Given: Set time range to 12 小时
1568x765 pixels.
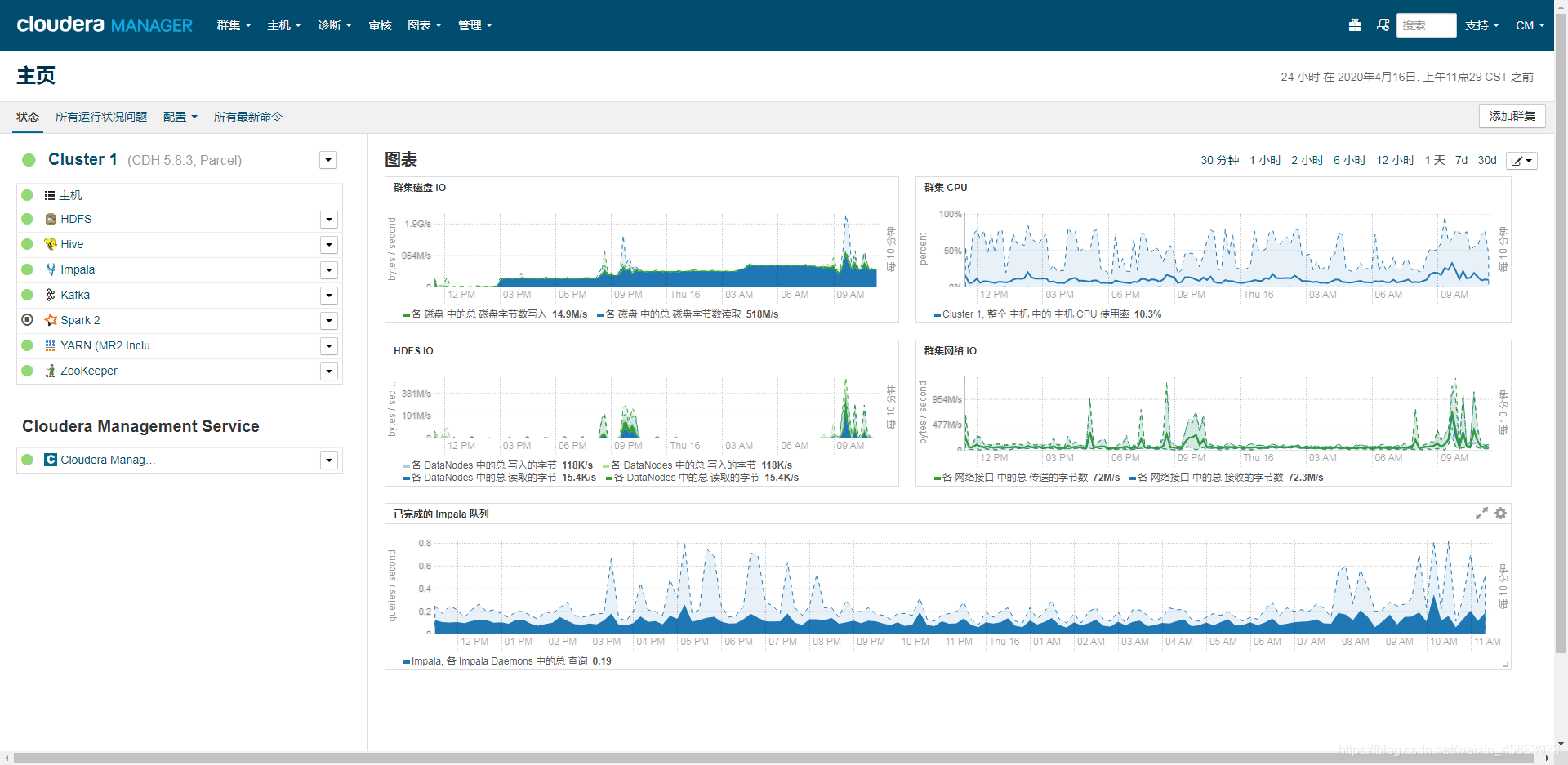Looking at the screenshot, I should coord(1396,160).
